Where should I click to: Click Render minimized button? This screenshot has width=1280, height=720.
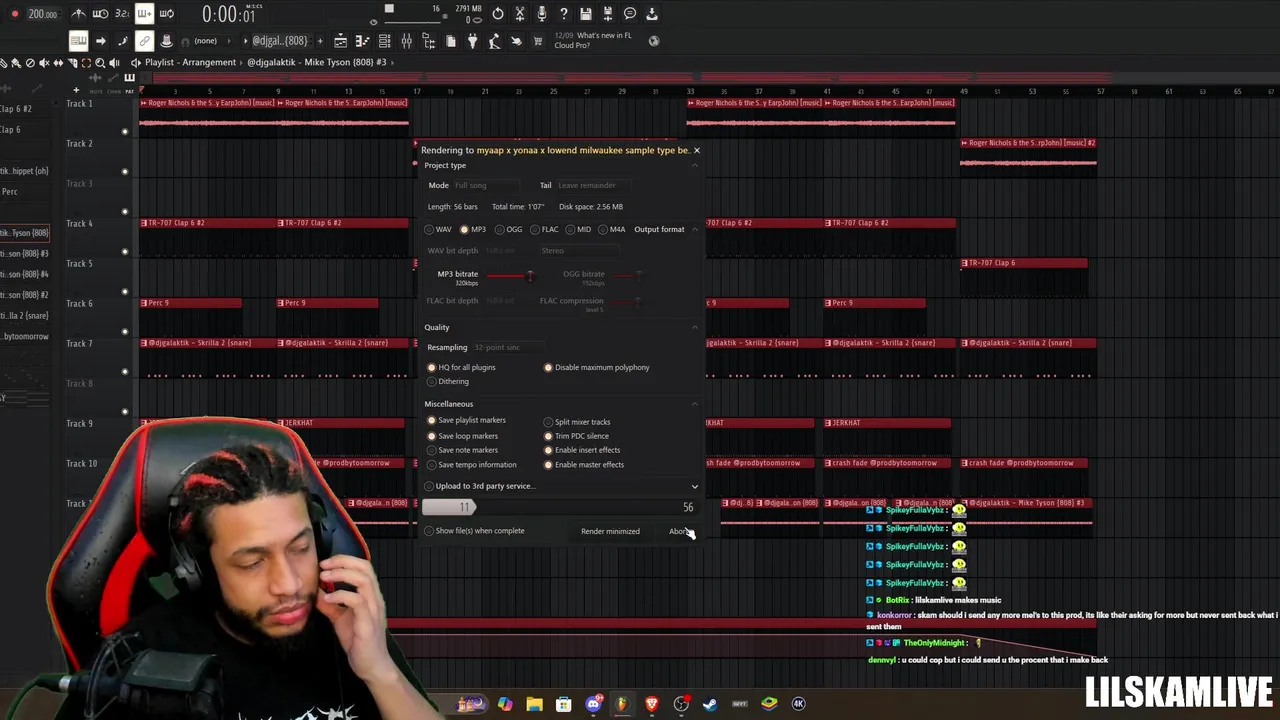coord(610,531)
